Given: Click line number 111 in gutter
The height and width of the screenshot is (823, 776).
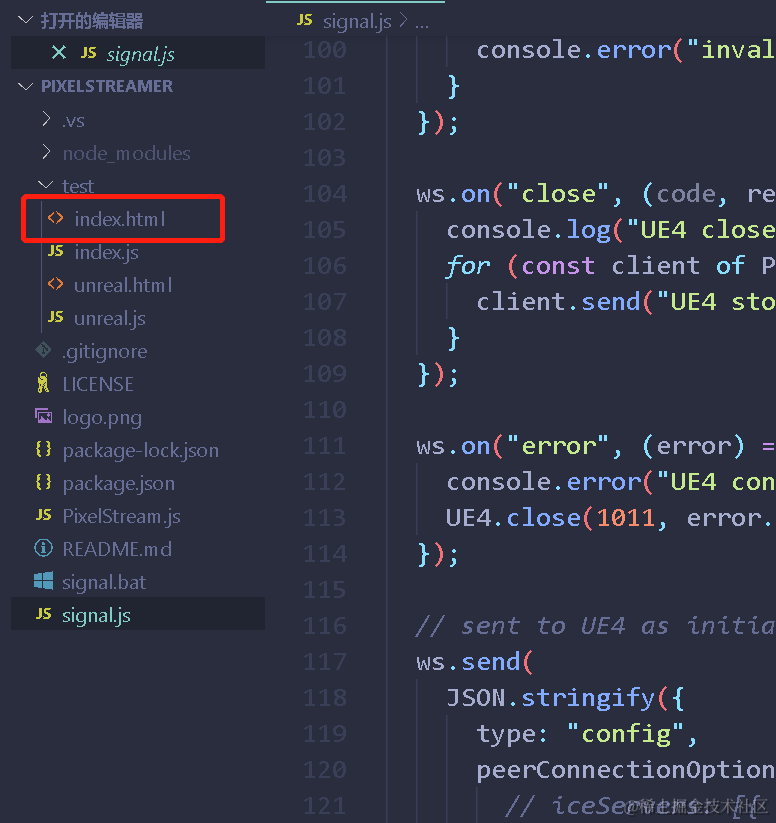Looking at the screenshot, I should (x=325, y=446).
